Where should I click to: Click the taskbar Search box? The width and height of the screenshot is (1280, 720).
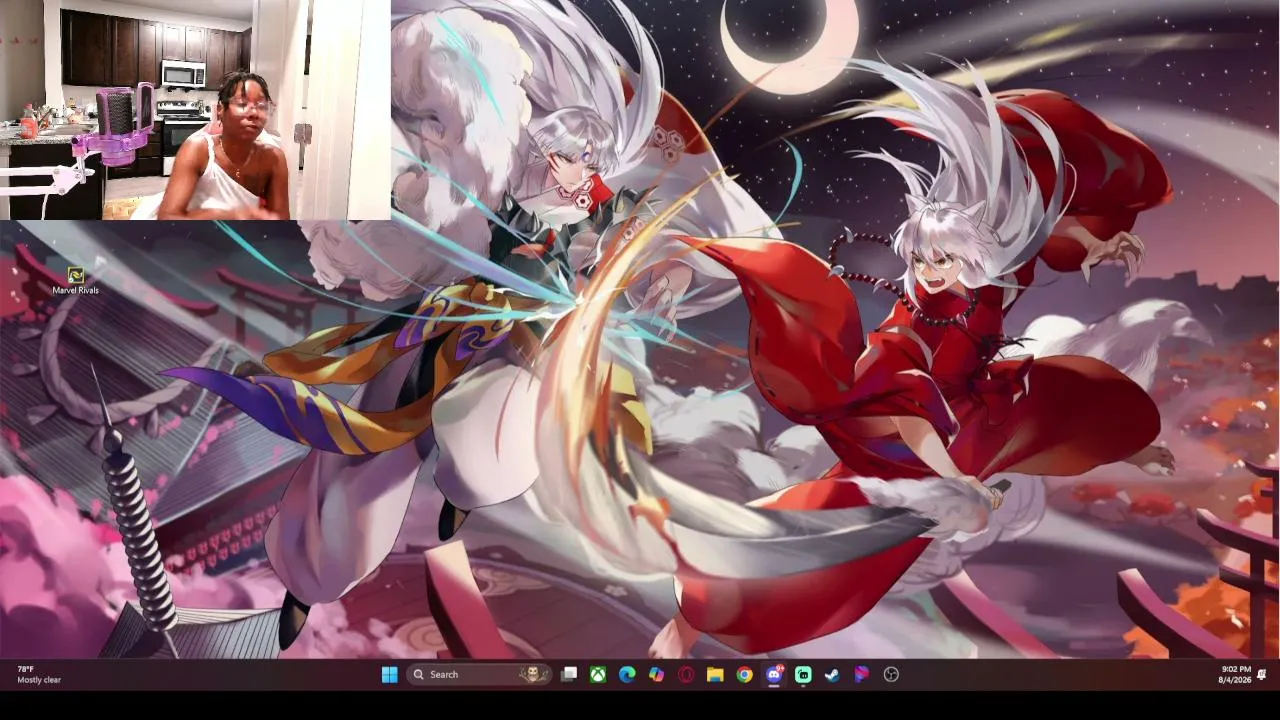pyautogui.click(x=479, y=675)
